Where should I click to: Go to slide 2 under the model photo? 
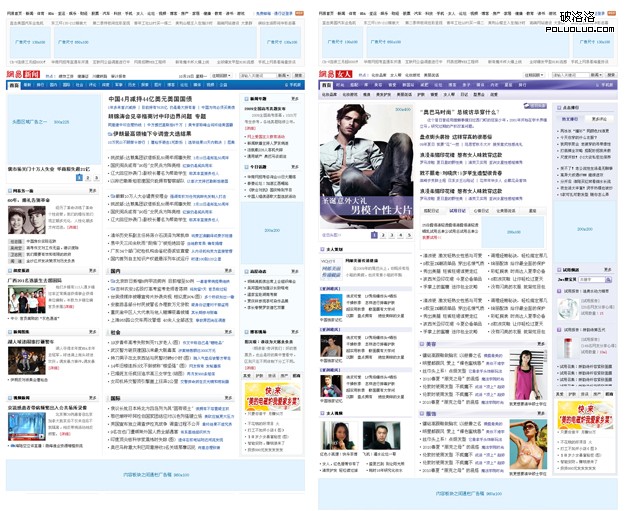tap(383, 235)
